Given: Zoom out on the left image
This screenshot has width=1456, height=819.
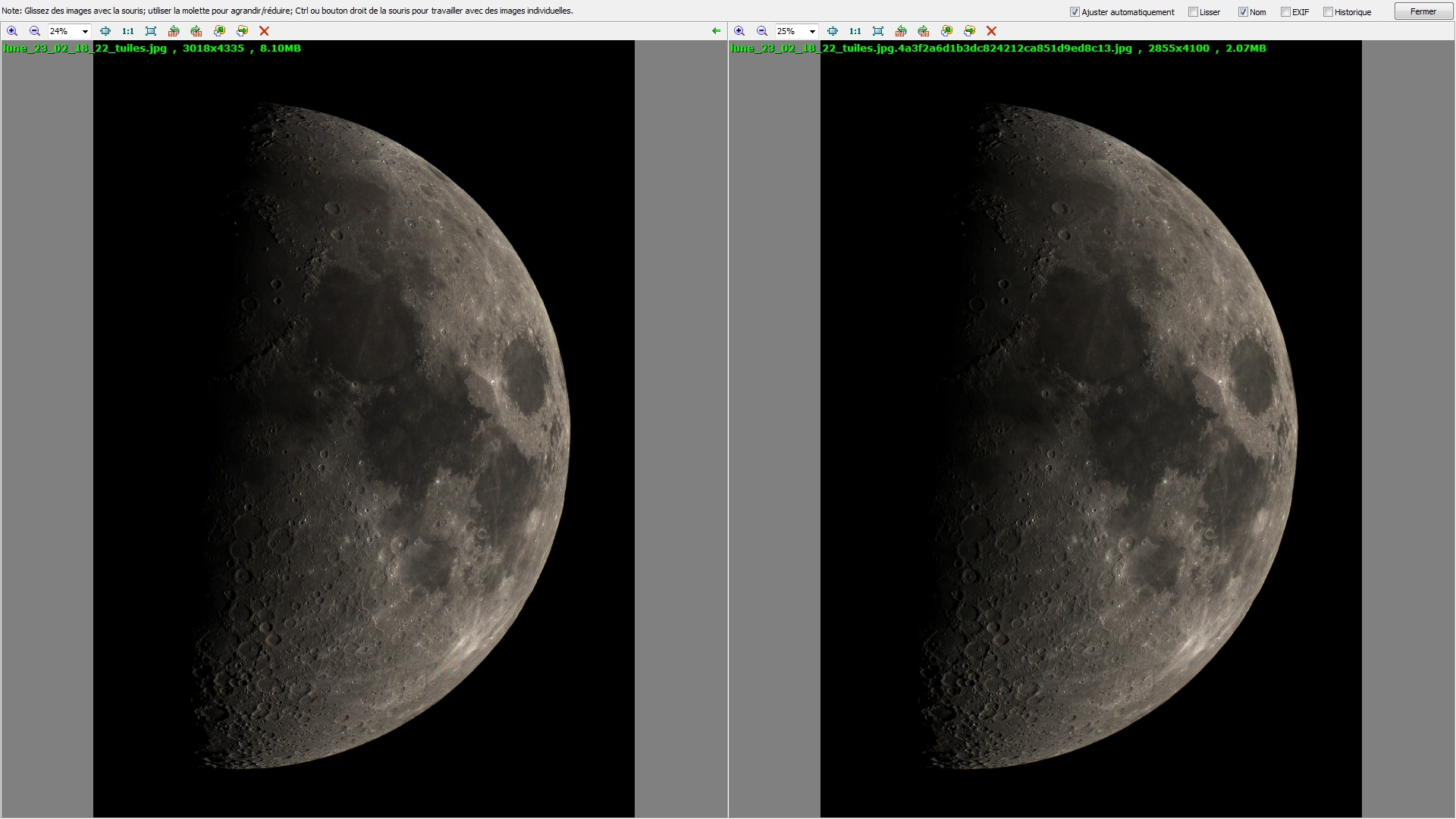Looking at the screenshot, I should (34, 31).
